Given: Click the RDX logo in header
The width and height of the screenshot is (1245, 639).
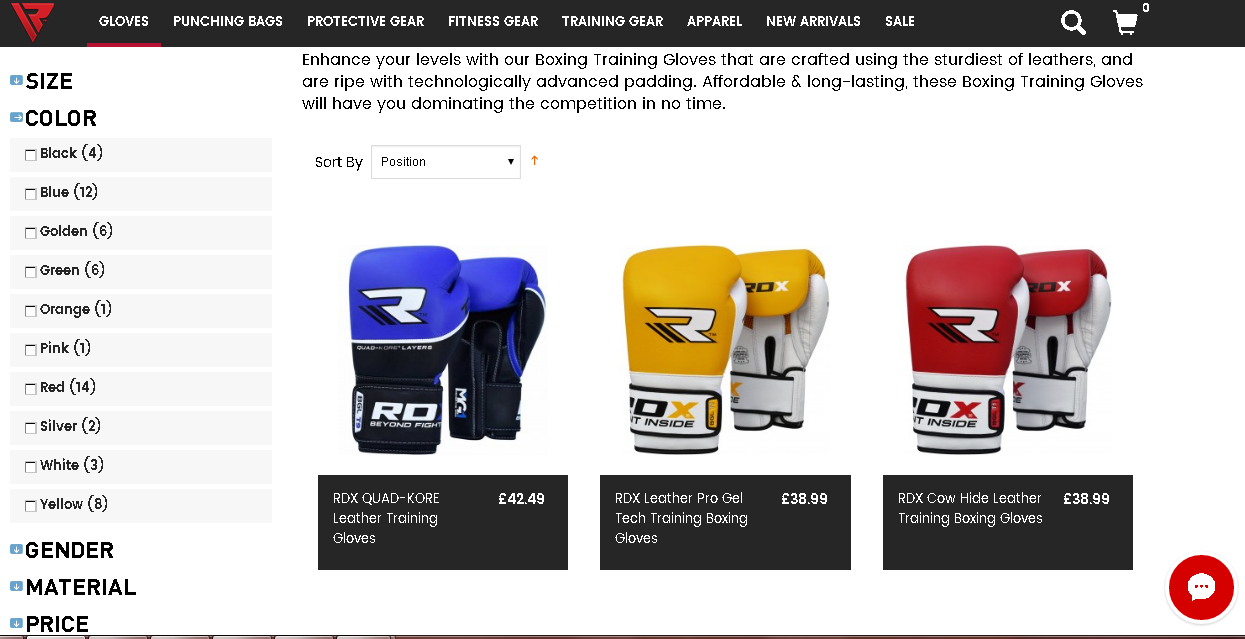Looking at the screenshot, I should [x=32, y=21].
